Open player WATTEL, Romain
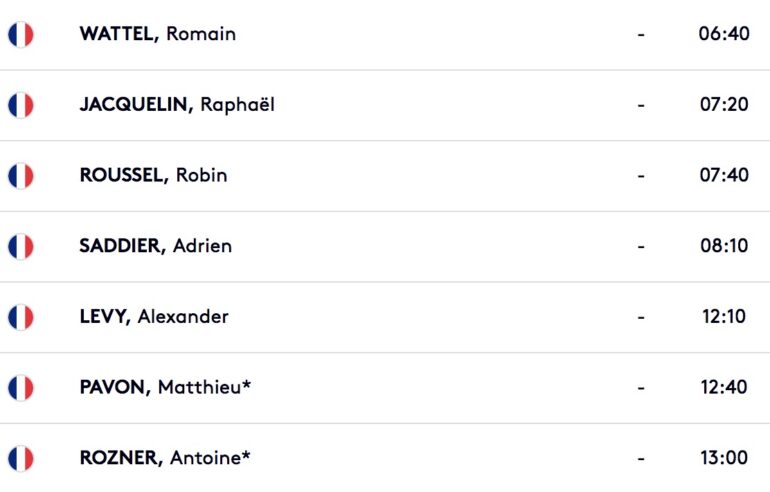 pos(157,34)
